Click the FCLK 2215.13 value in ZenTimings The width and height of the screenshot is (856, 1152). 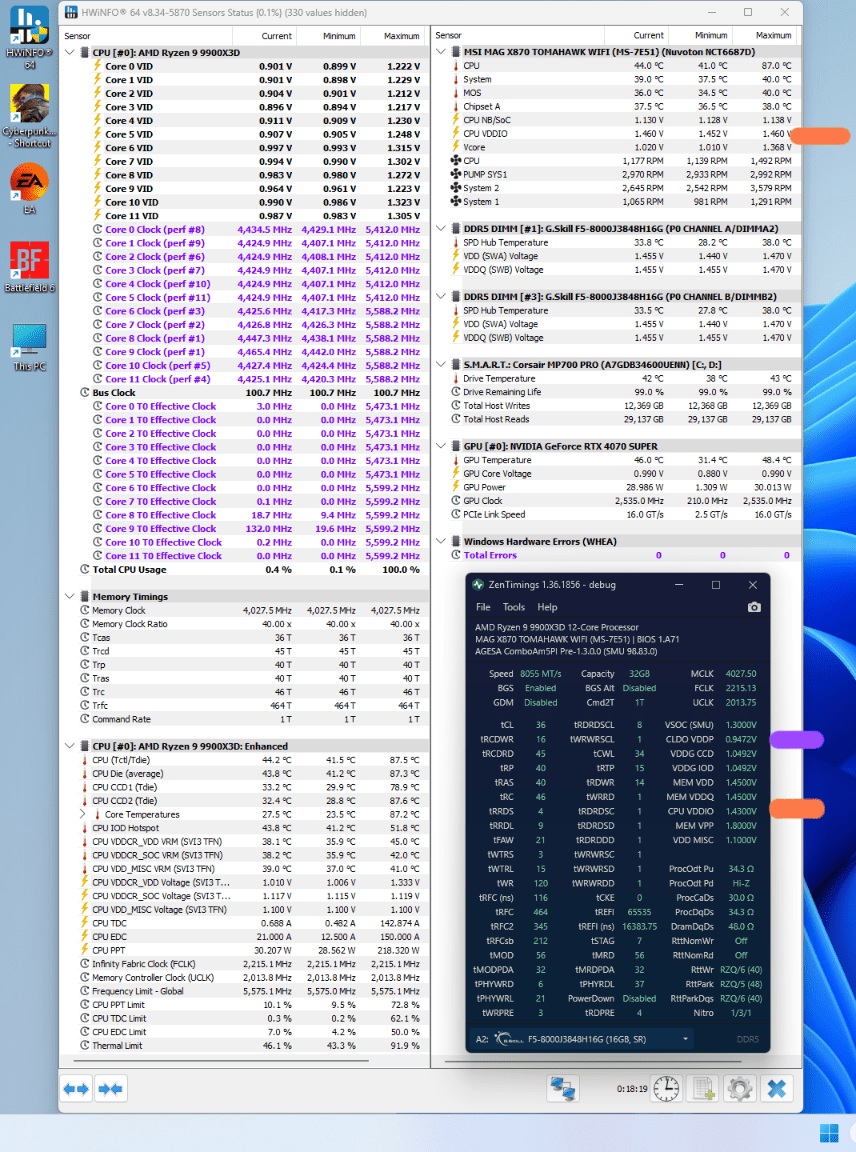pyautogui.click(x=741, y=688)
